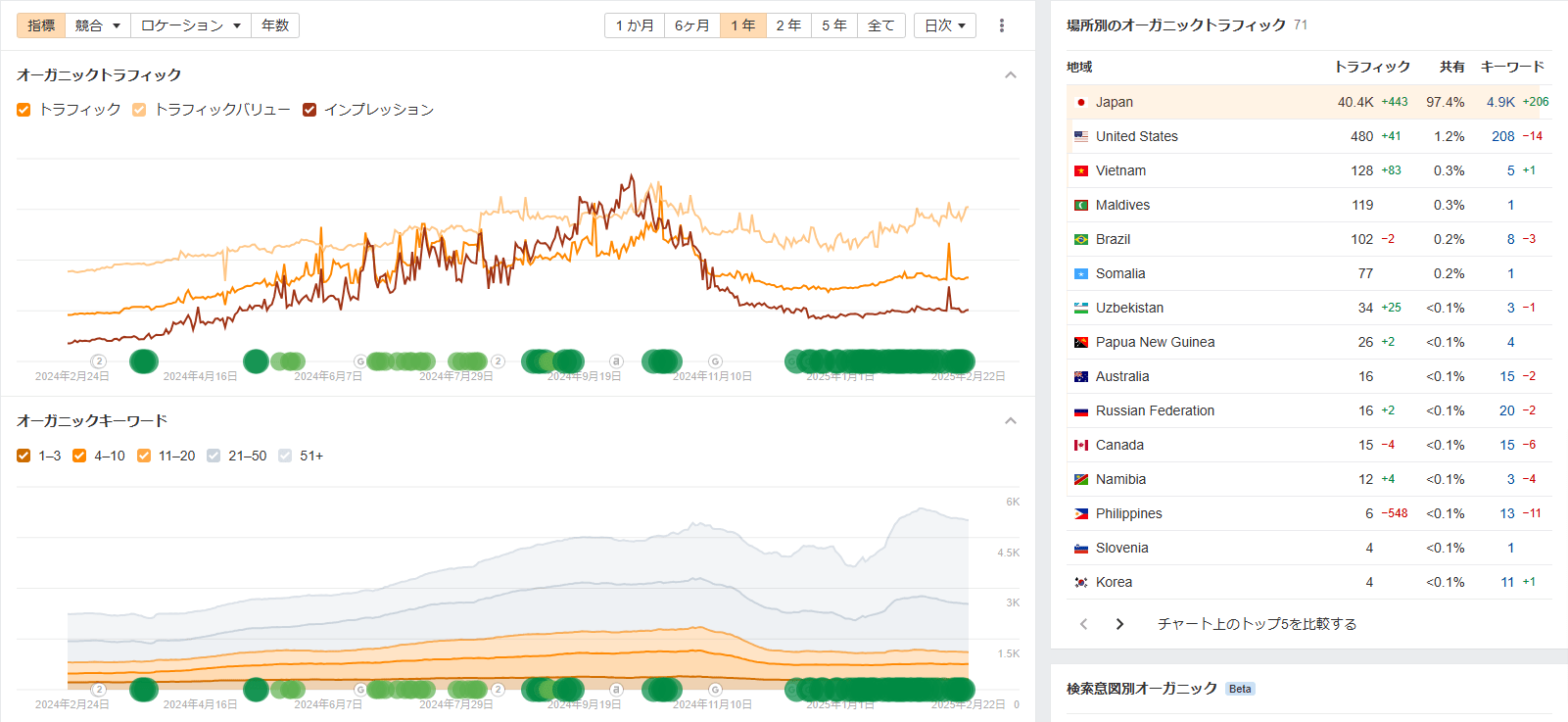This screenshot has width=1568, height=722.
Task: Click the Vietnam flag icon
Action: pyautogui.click(x=1081, y=170)
